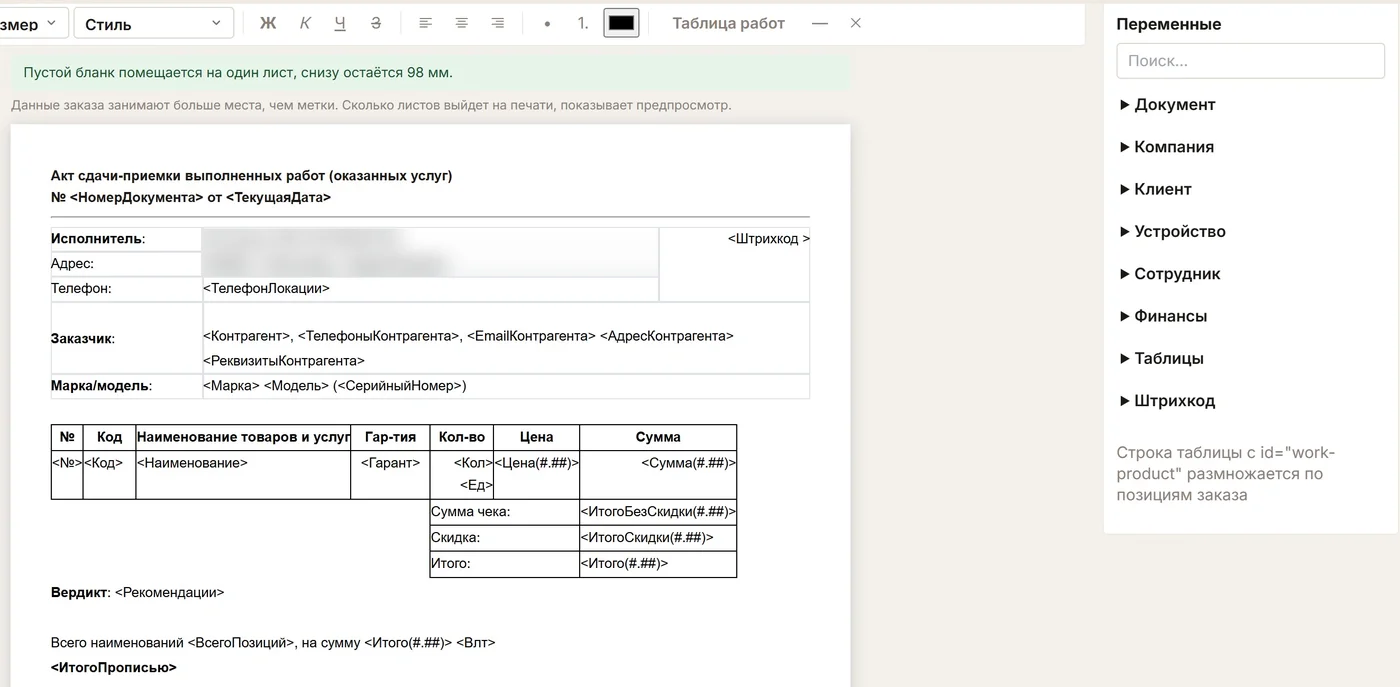This screenshot has width=1400, height=687.
Task: Center align the text
Action: 462,23
